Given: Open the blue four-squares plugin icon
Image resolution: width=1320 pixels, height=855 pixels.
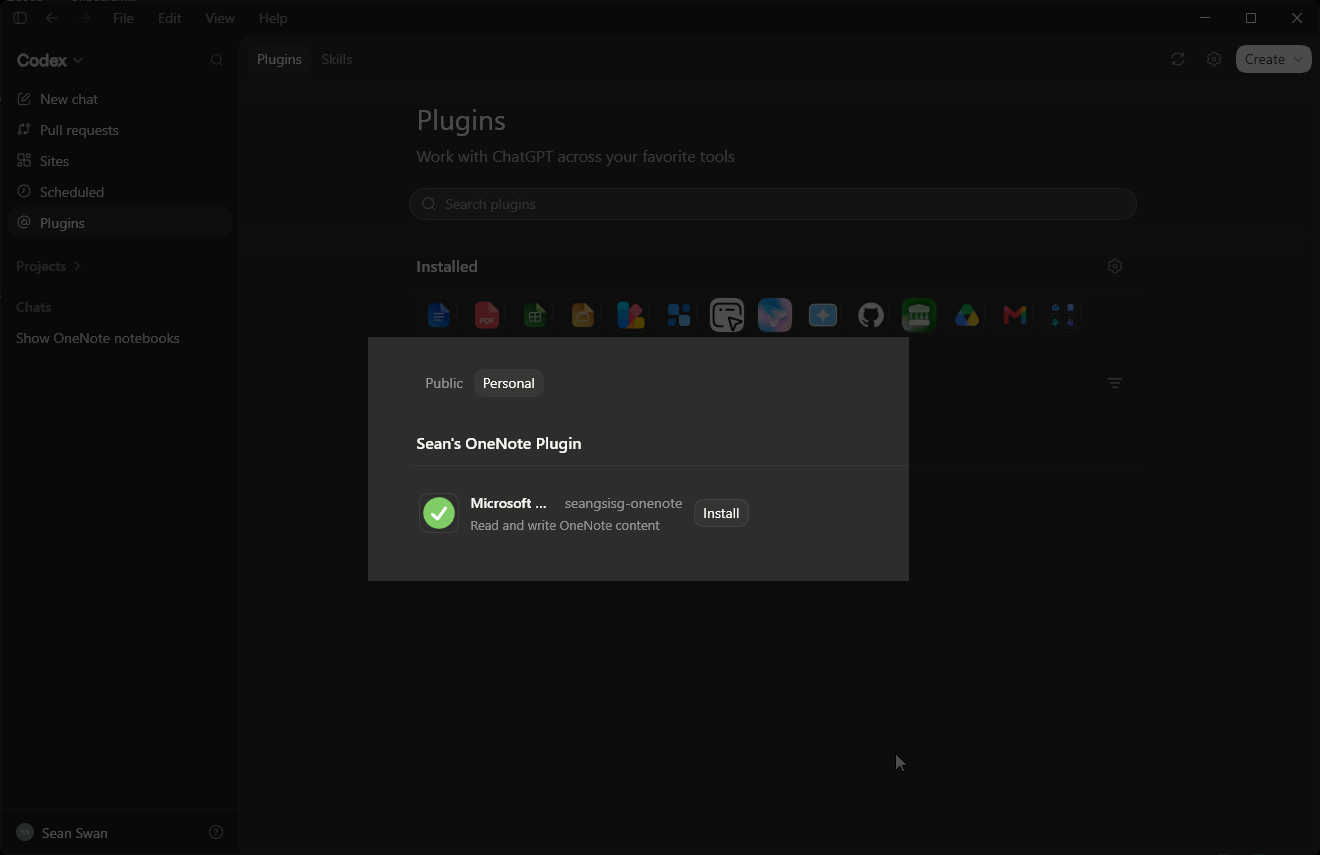Looking at the screenshot, I should [679, 315].
